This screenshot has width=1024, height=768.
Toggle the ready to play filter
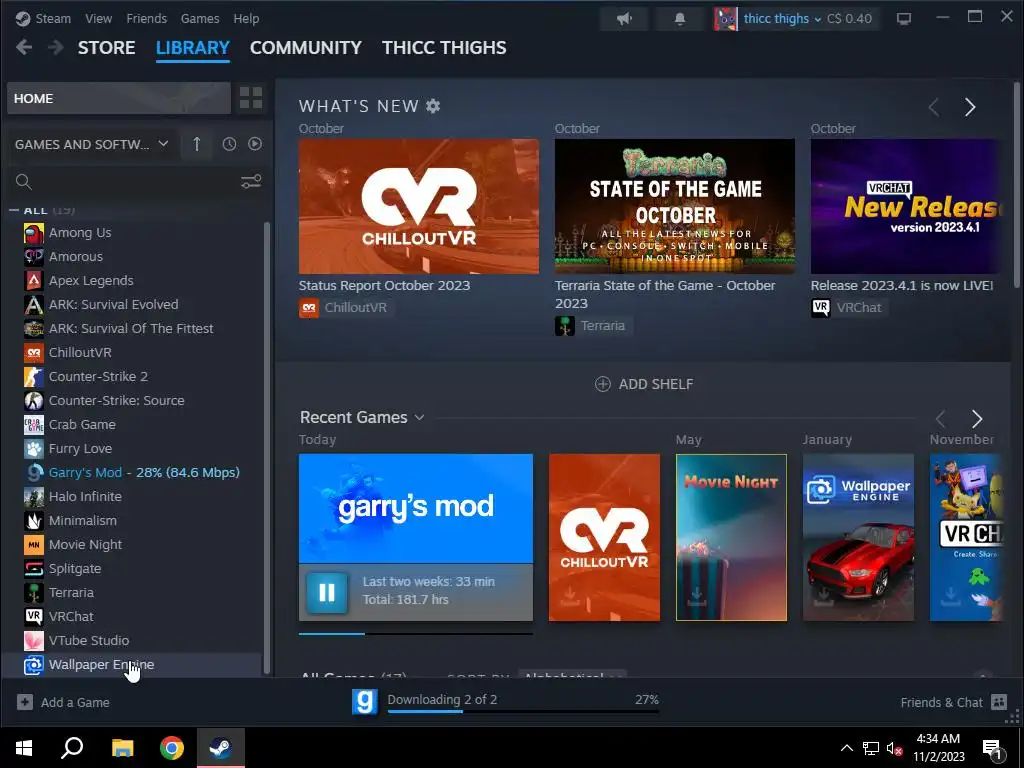(255, 144)
